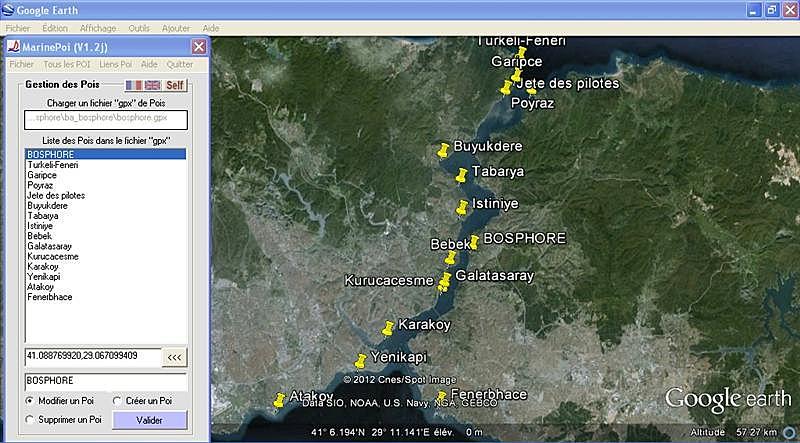Click the British flag language icon
The image size is (800, 443).
pyautogui.click(x=152, y=85)
